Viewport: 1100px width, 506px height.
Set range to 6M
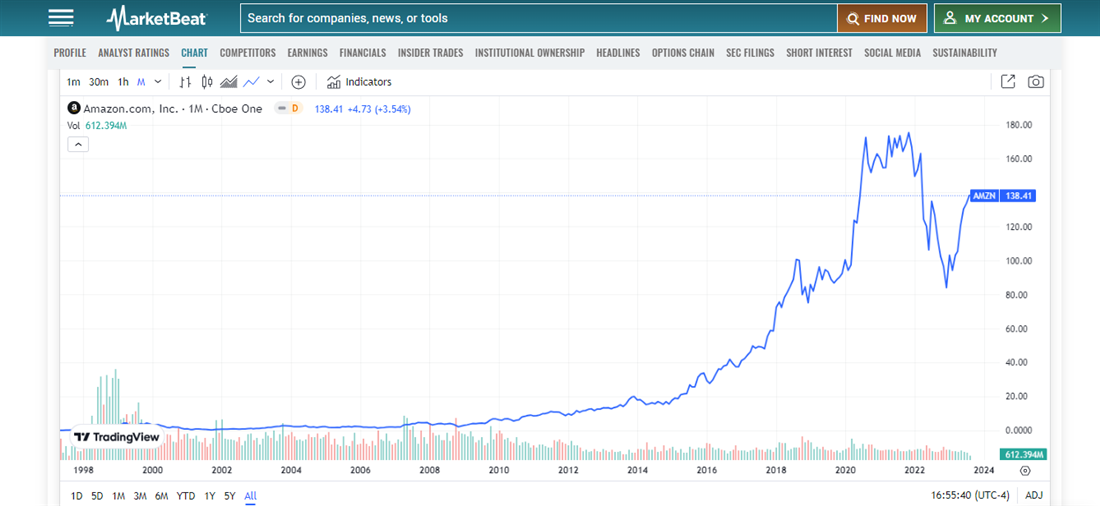point(161,496)
